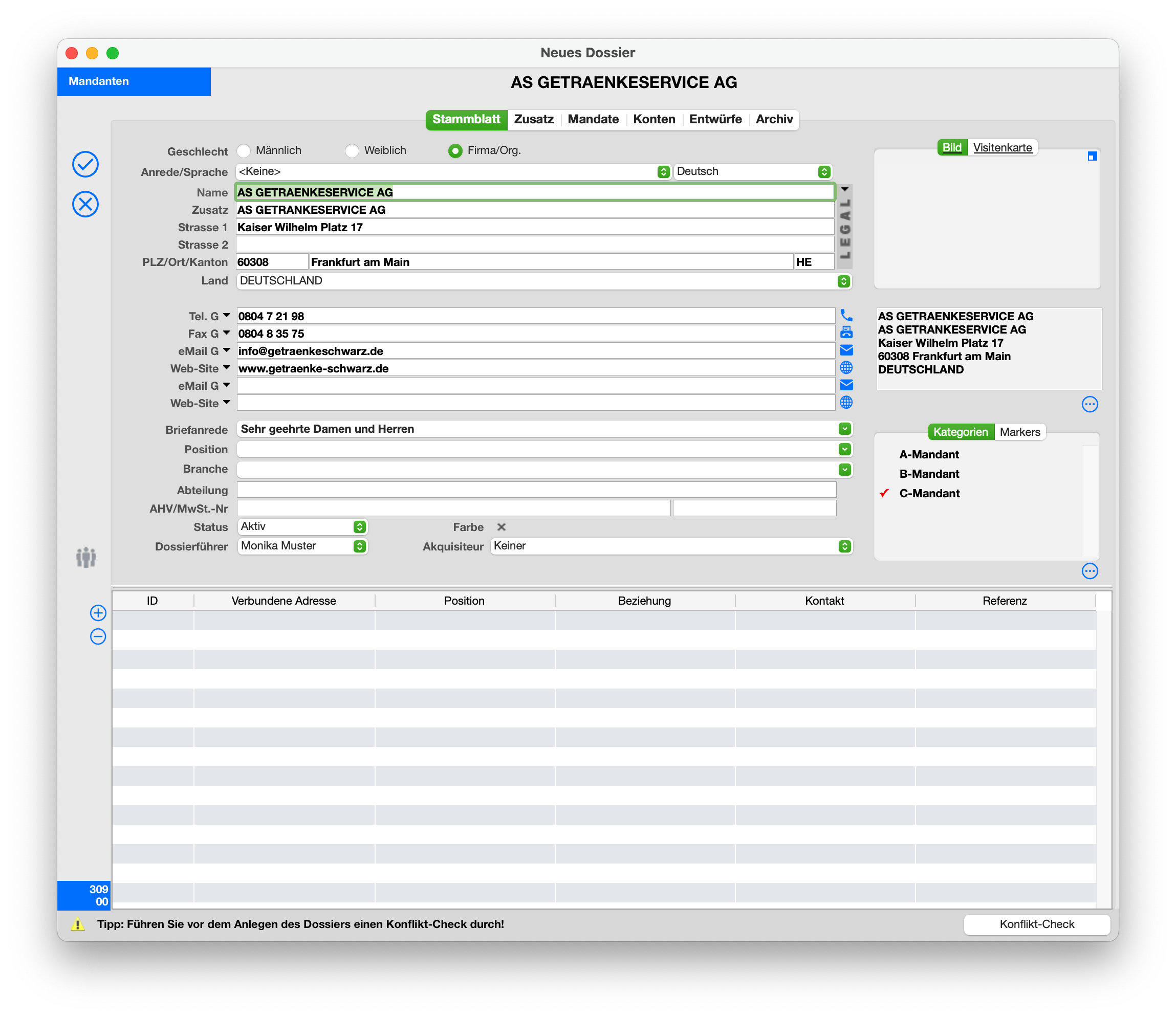Click small blue square in image panel
This screenshot has width=1176, height=1017.
coord(1092,157)
